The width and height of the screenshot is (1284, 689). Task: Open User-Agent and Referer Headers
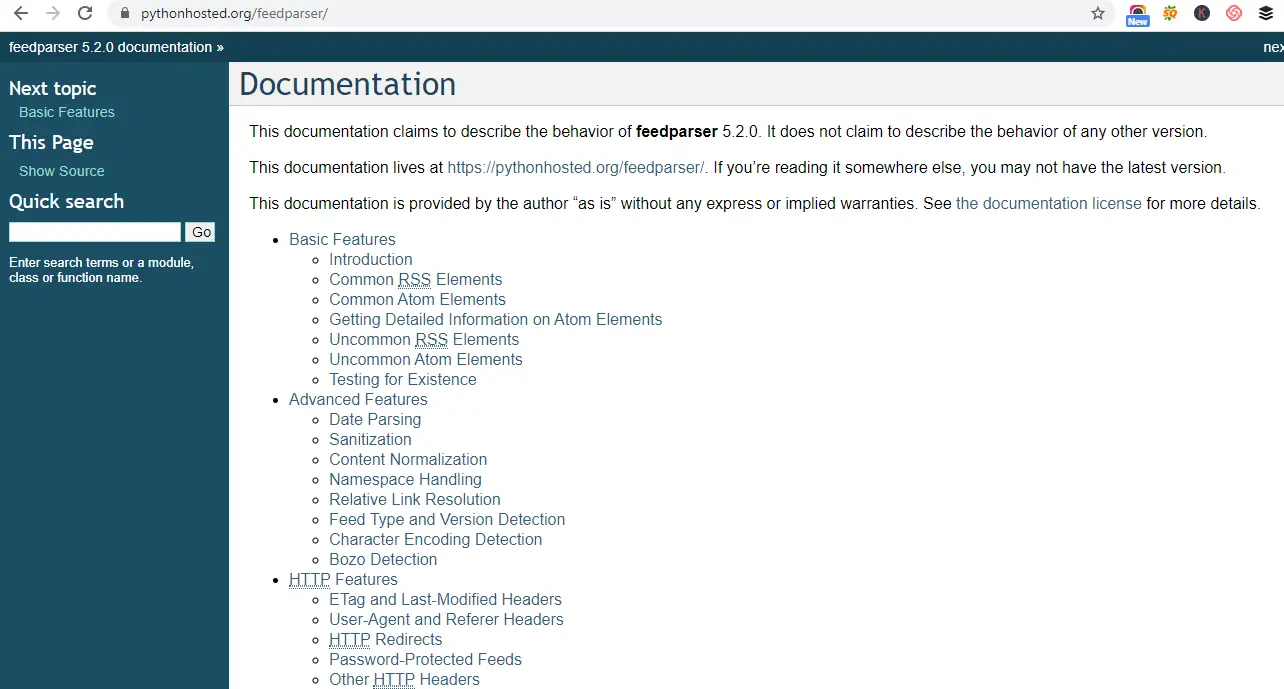tap(446, 619)
